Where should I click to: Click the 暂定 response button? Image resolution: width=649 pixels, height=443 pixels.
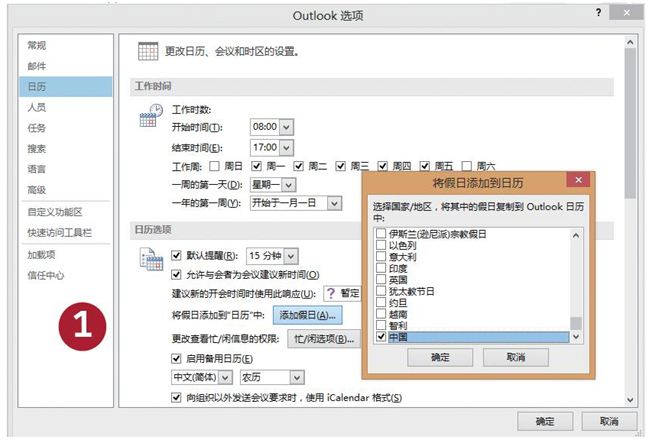pos(342,294)
